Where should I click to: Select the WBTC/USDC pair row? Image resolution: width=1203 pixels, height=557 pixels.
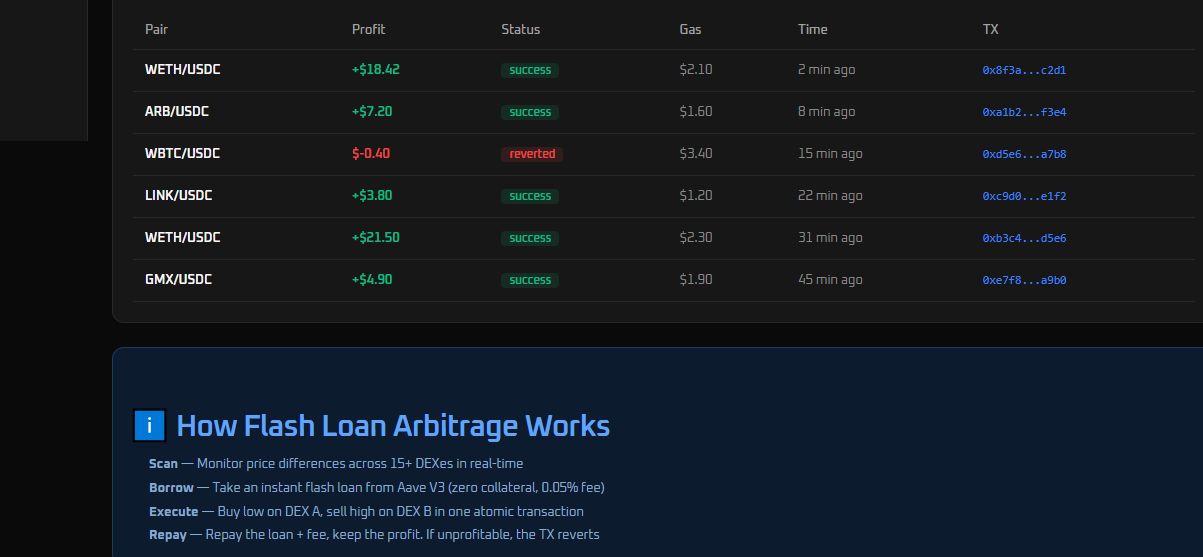(182, 154)
